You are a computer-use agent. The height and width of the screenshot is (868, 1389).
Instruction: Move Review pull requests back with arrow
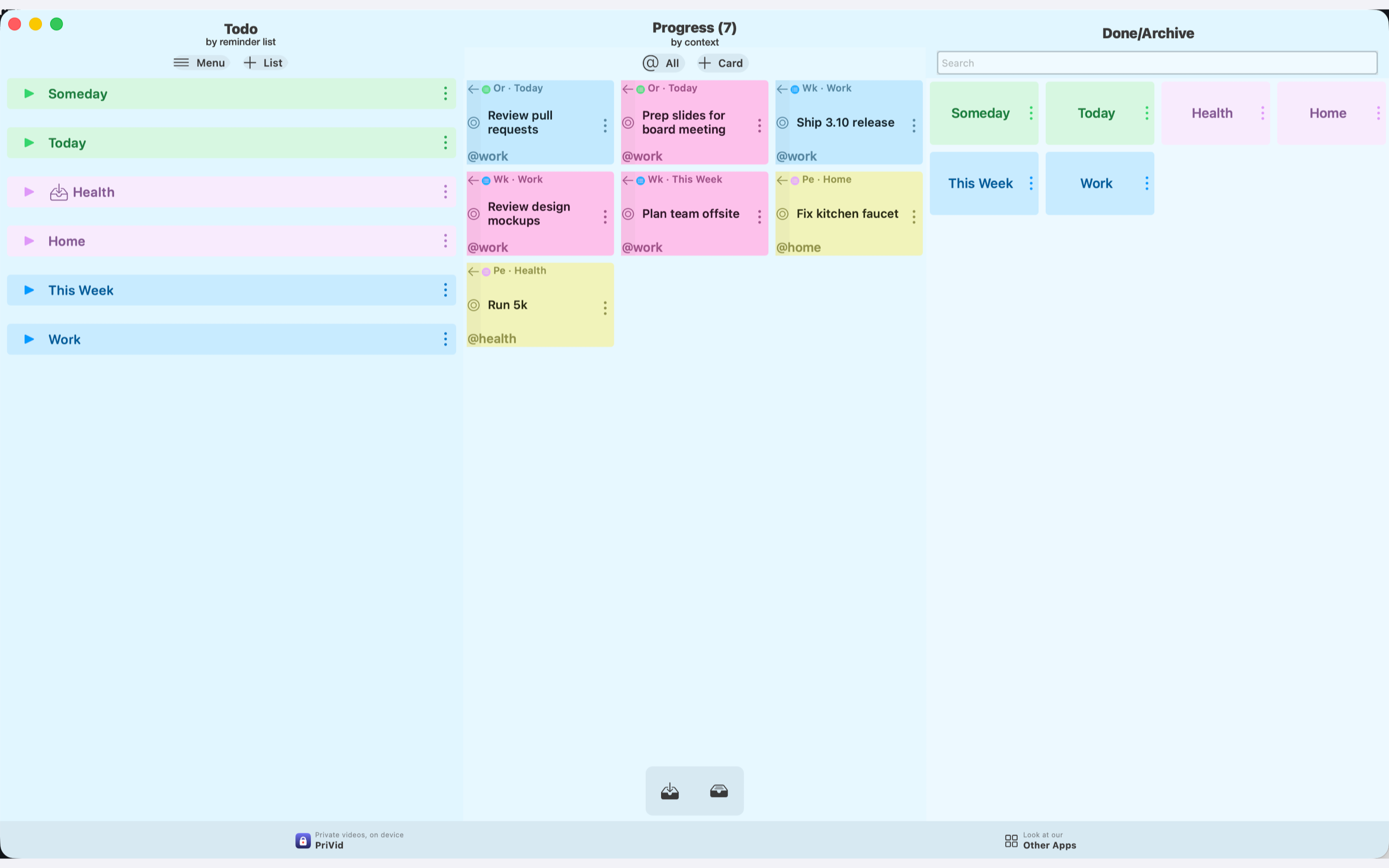[474, 89]
